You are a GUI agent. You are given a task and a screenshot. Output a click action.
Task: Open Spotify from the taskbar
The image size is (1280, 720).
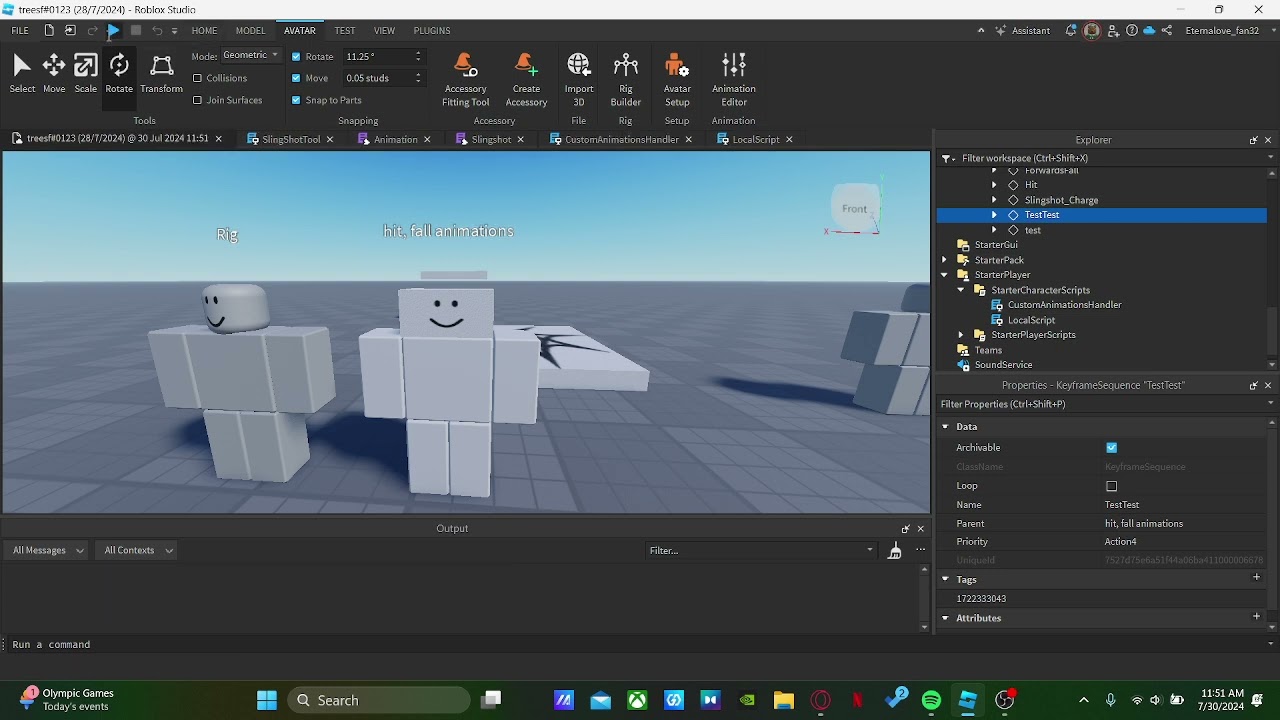point(933,700)
